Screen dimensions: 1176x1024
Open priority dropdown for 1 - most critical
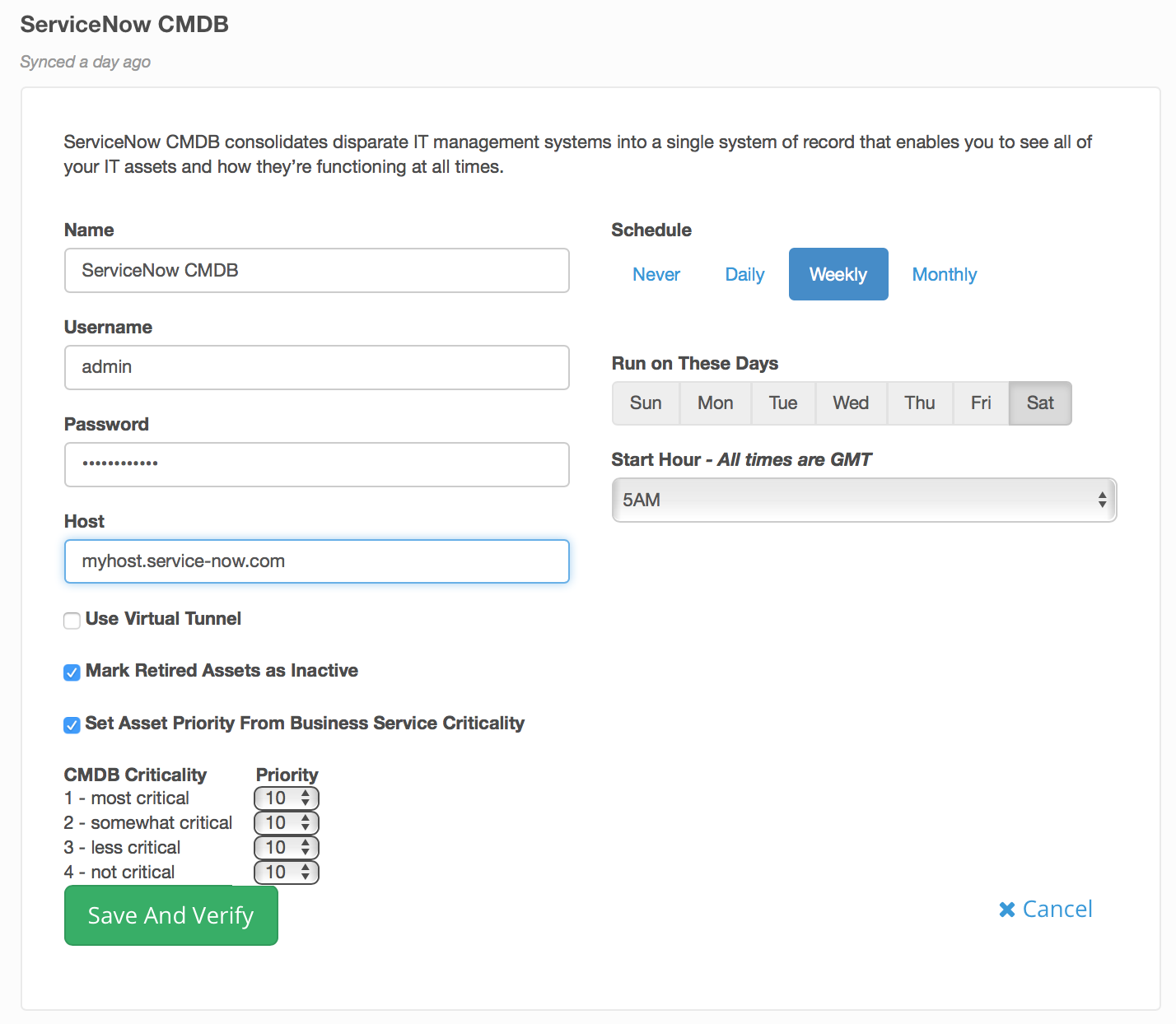click(x=287, y=798)
